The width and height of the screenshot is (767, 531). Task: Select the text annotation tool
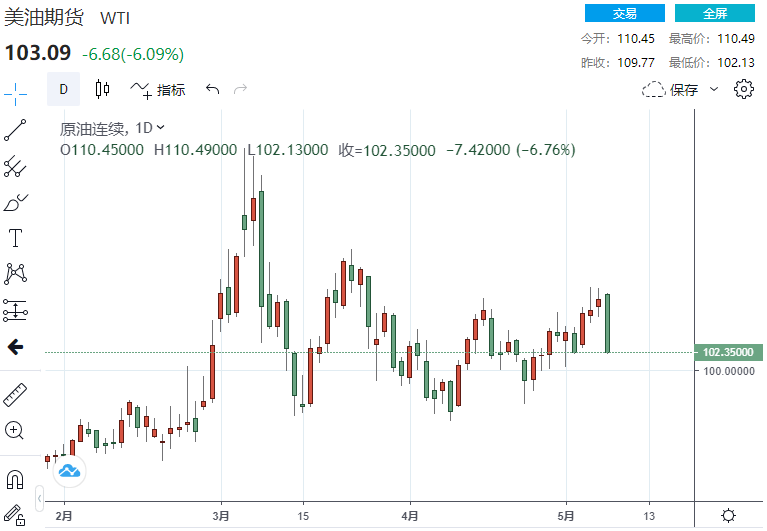pyautogui.click(x=15, y=238)
